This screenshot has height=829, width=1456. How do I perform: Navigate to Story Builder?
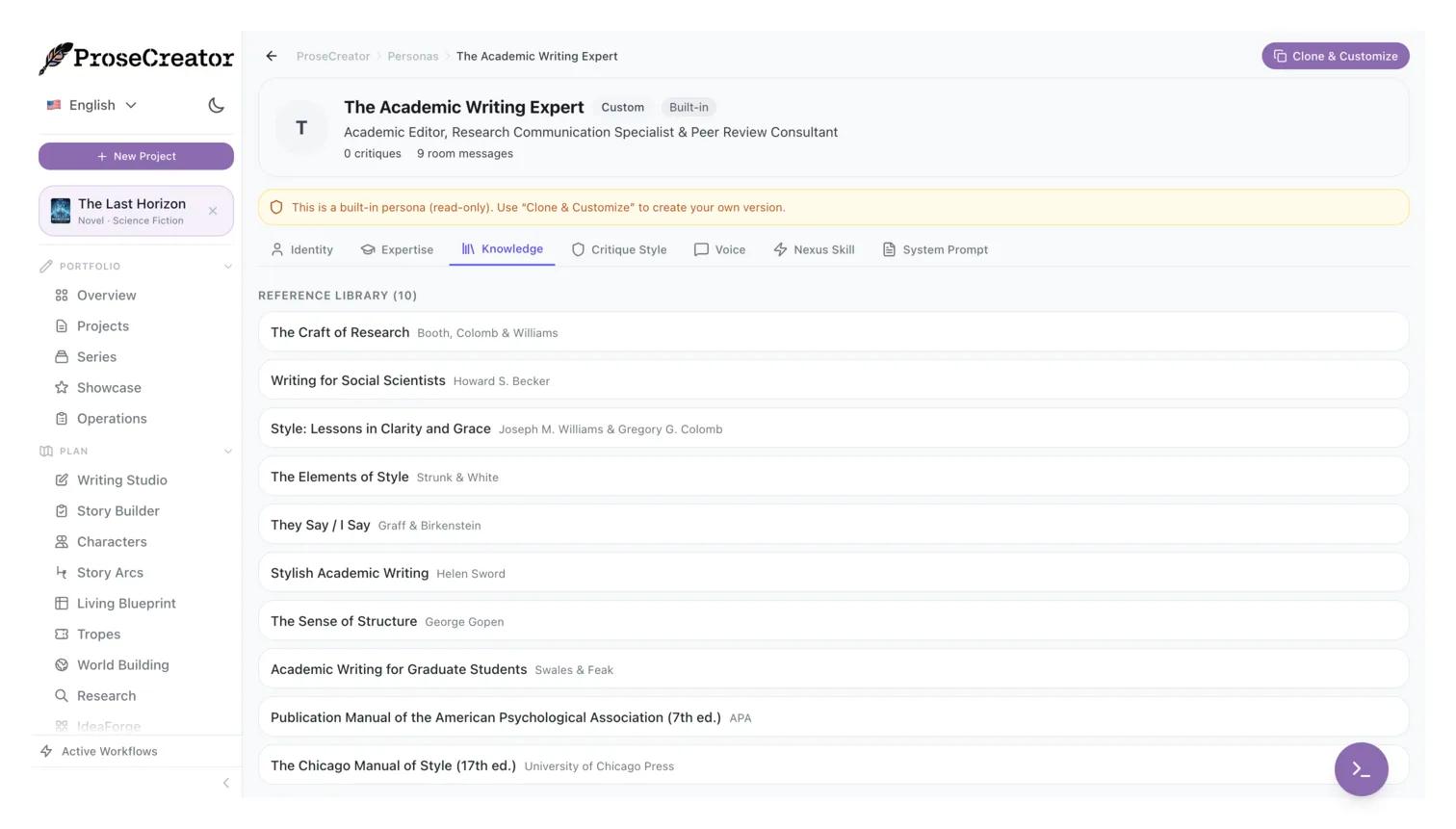pyautogui.click(x=117, y=510)
